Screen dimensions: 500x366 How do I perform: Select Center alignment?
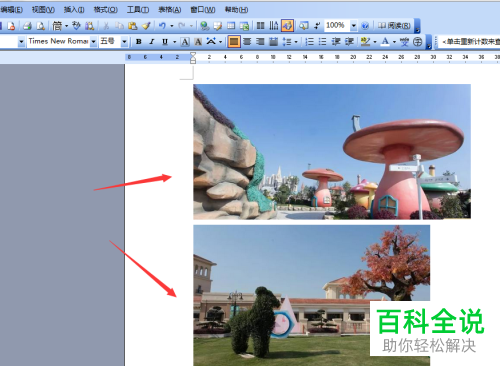click(x=247, y=42)
